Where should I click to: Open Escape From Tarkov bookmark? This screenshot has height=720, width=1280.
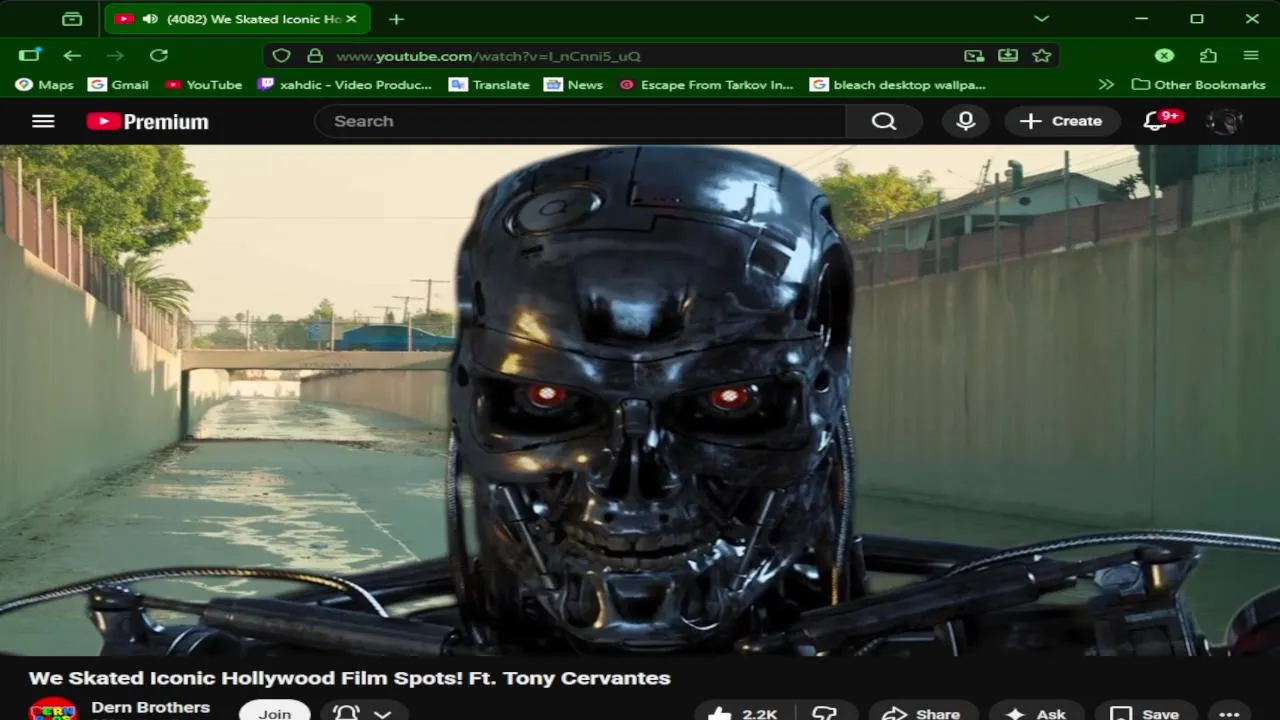pos(706,85)
